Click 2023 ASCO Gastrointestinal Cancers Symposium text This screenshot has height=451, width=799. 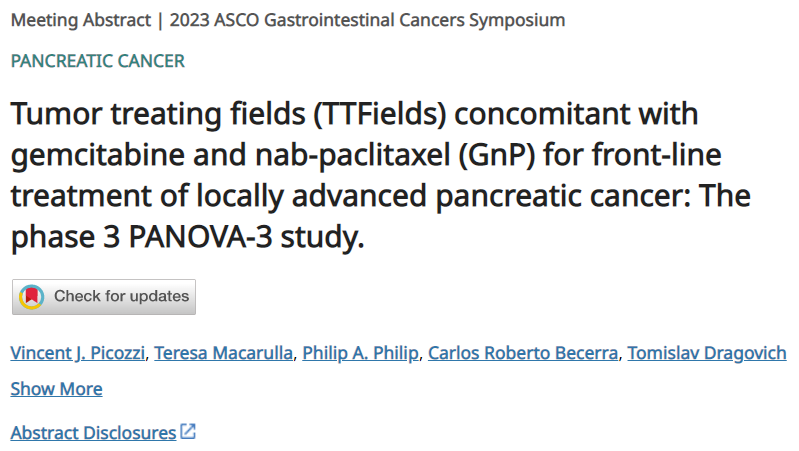pos(367,20)
